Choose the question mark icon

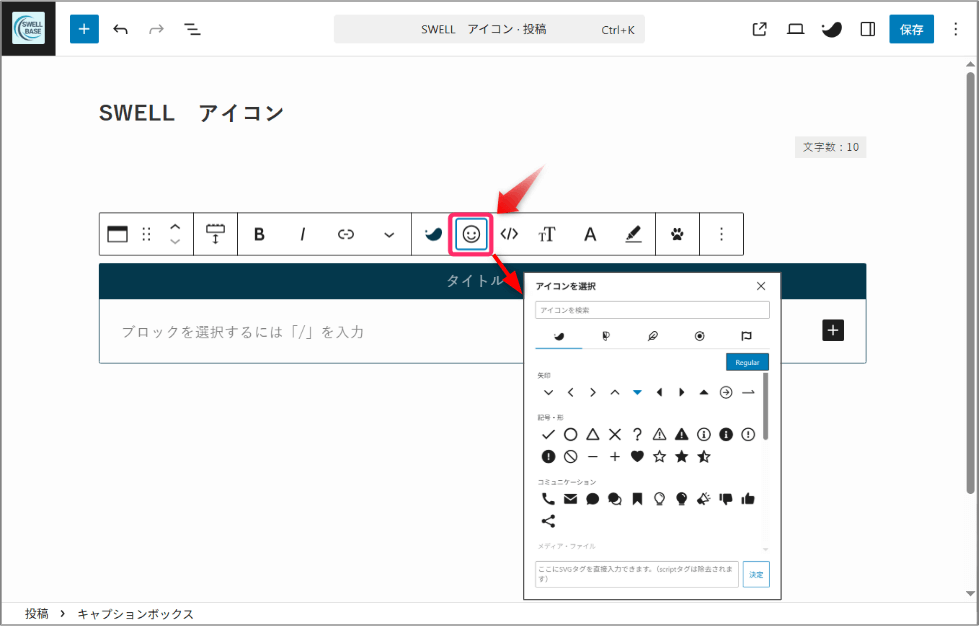[637, 434]
